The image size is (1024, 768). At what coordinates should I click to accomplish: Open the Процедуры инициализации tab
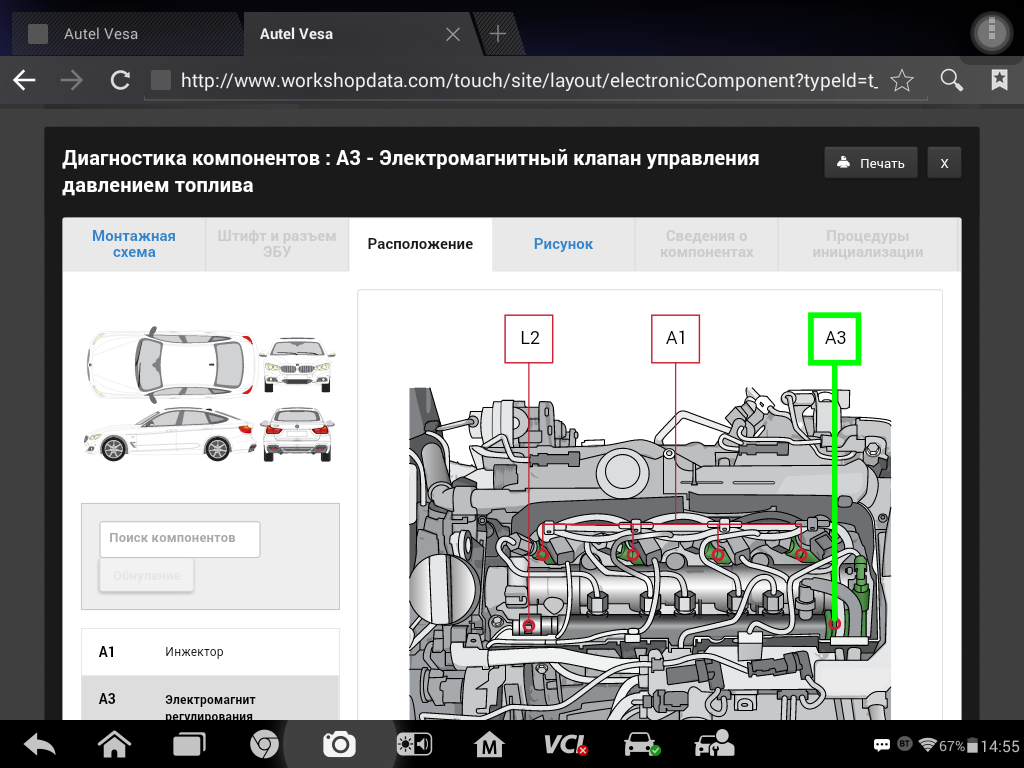click(x=867, y=244)
